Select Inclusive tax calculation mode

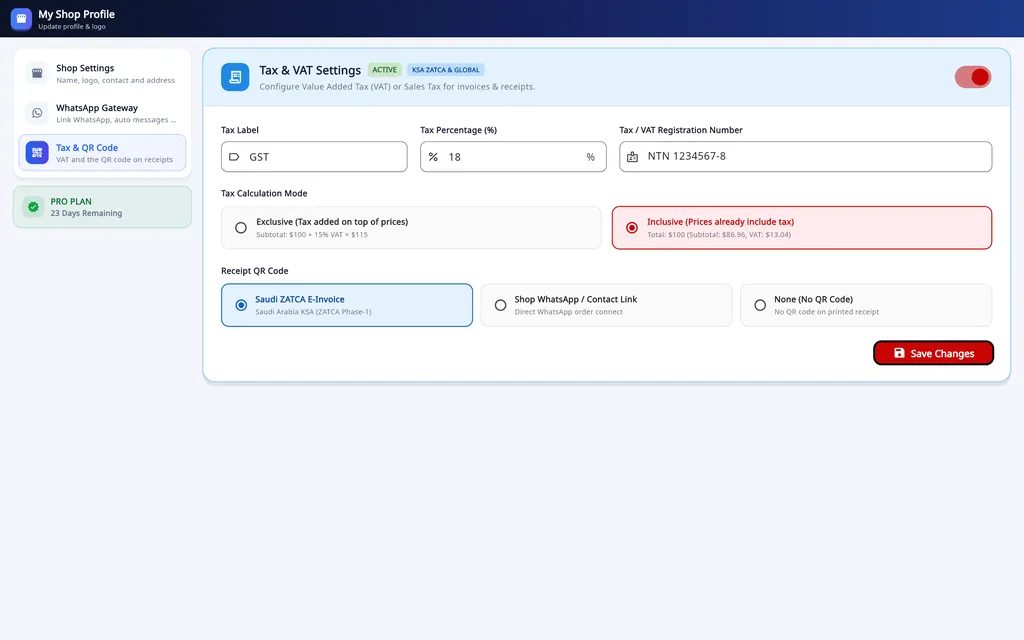(x=802, y=228)
